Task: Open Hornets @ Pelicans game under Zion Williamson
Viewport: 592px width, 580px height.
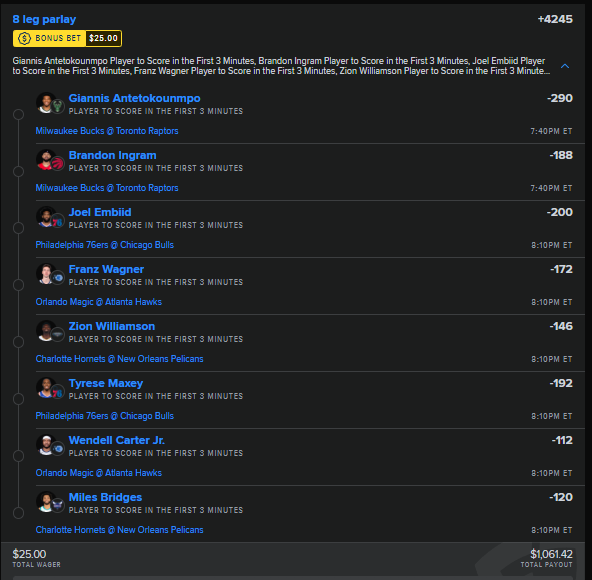Action: [119, 359]
